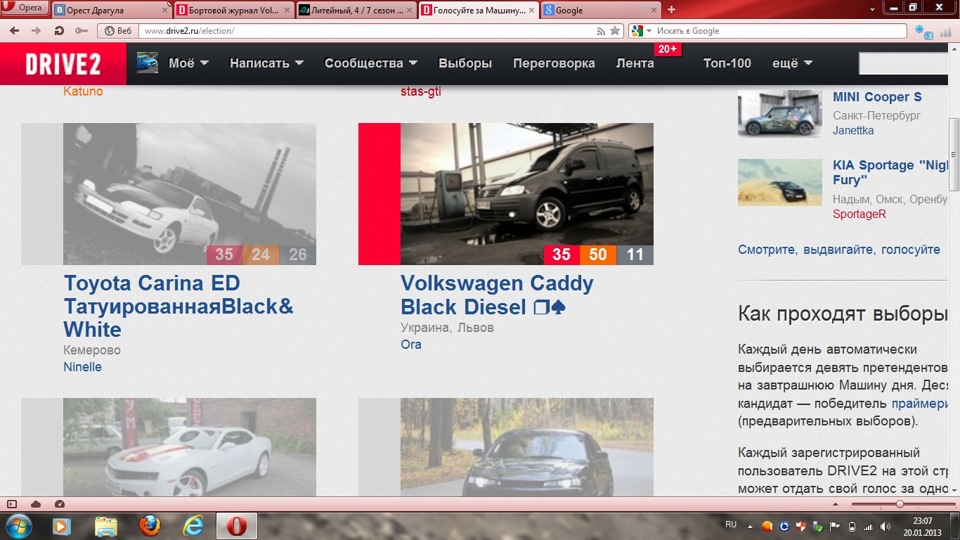Open the Volkswagen Caddy car photo
This screenshot has width=960, height=540.
pyautogui.click(x=527, y=194)
